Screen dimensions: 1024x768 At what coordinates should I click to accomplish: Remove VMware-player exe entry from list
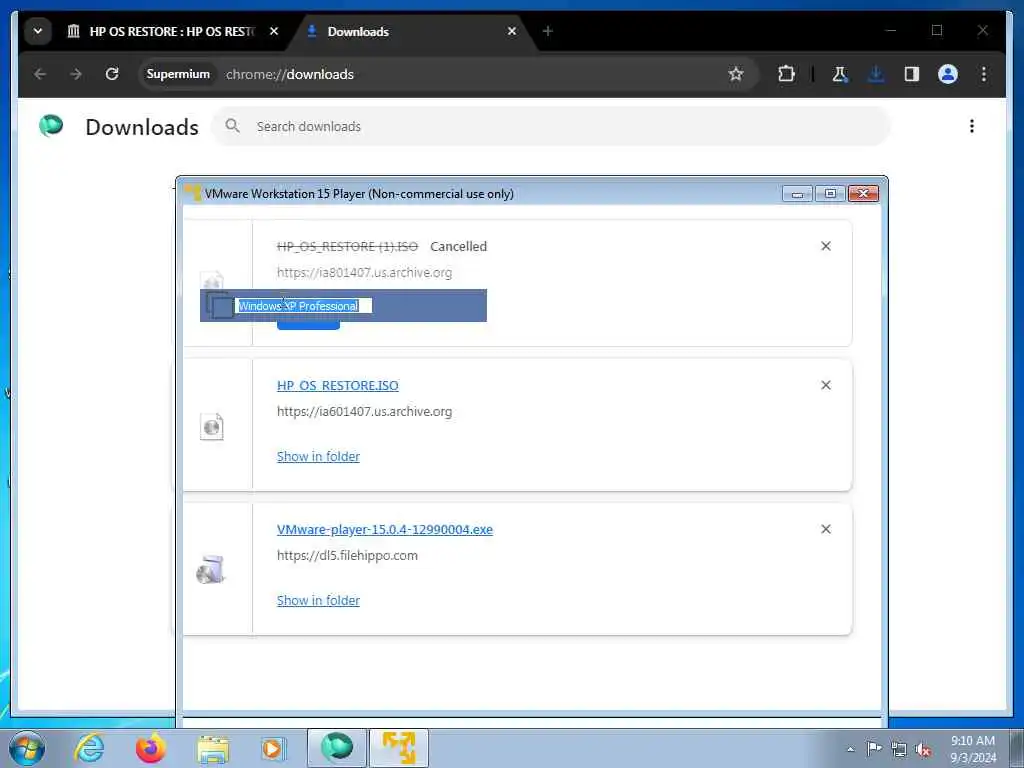tap(826, 529)
